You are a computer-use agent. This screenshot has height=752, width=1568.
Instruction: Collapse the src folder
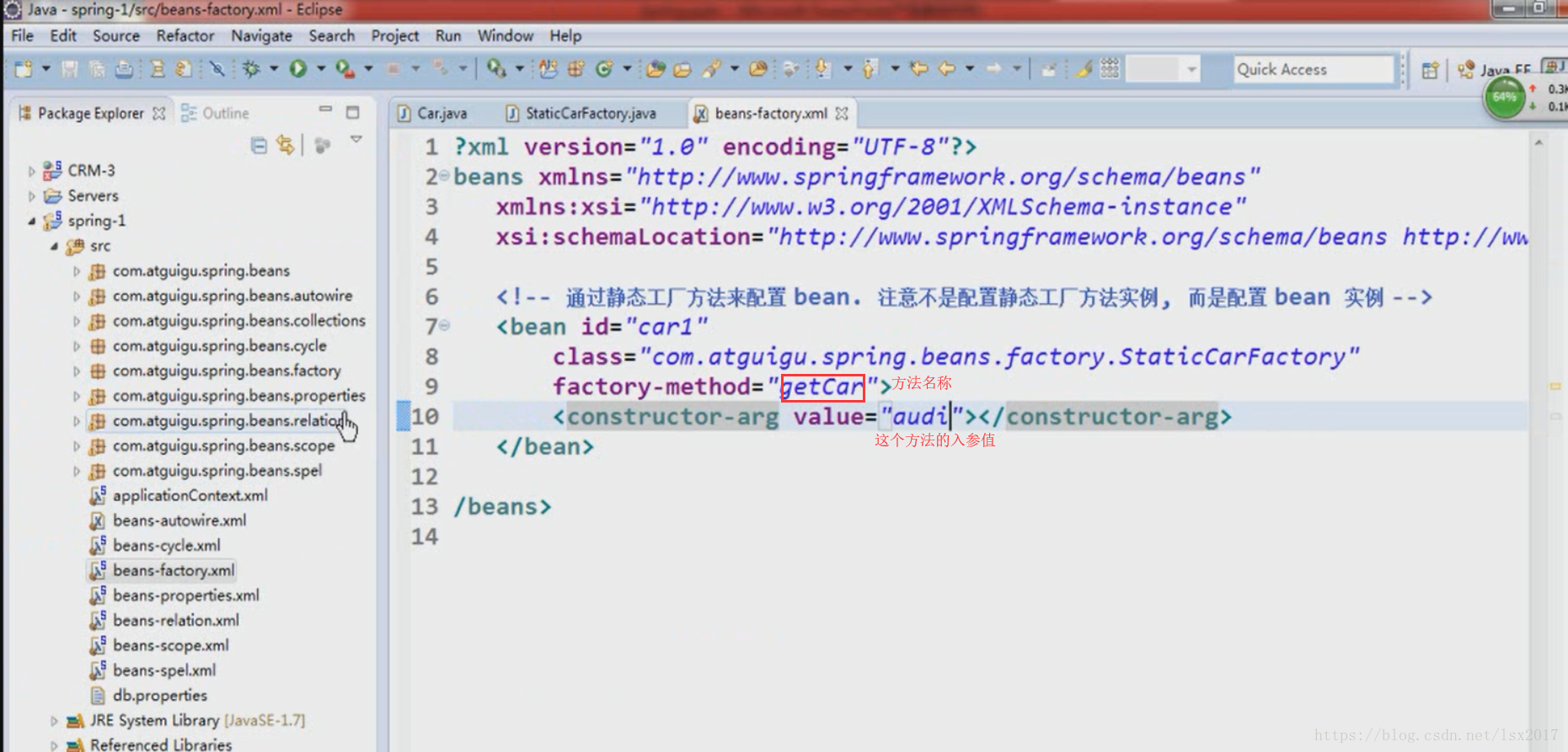point(54,247)
